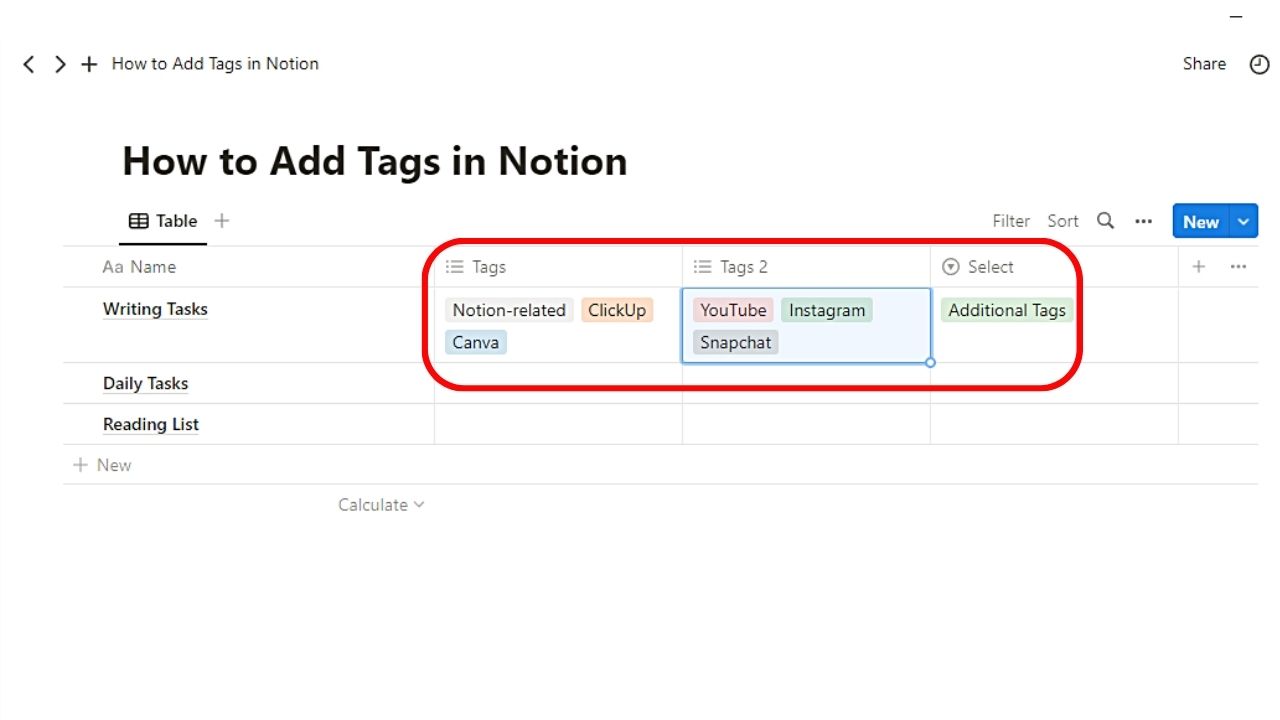The width and height of the screenshot is (1280, 720).
Task: Open search in the table toolbar
Action: tap(1104, 221)
